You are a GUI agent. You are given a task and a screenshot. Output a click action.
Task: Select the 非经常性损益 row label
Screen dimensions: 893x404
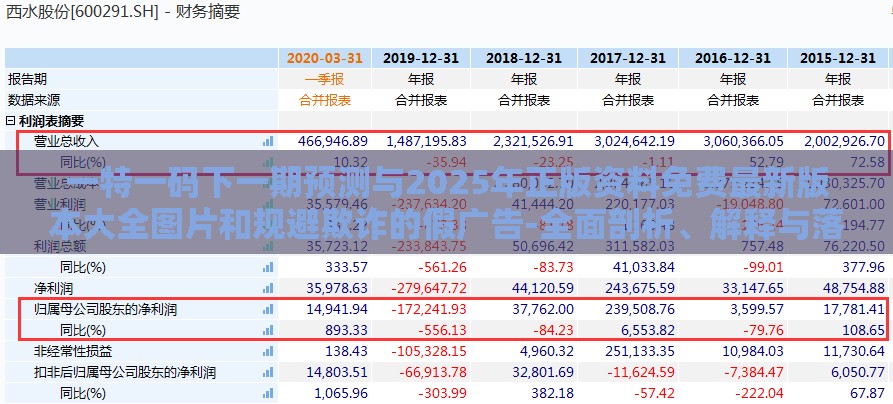pyautogui.click(x=73, y=352)
